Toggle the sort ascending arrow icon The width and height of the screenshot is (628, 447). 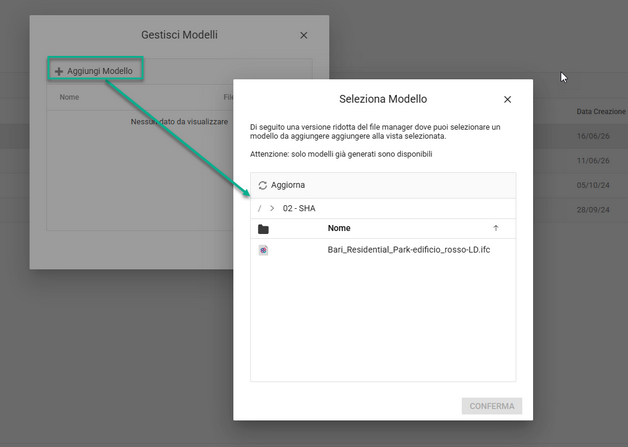(496, 228)
